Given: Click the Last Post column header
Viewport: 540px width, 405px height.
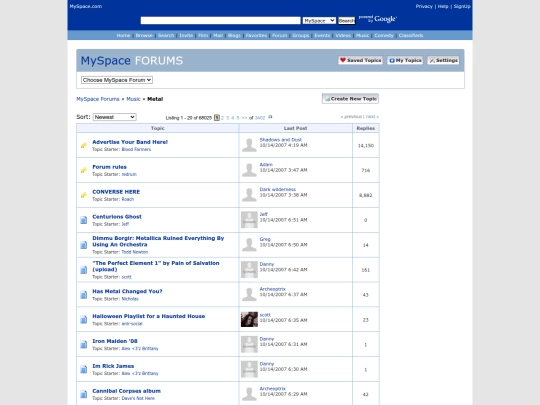Looking at the screenshot, I should point(295,128).
